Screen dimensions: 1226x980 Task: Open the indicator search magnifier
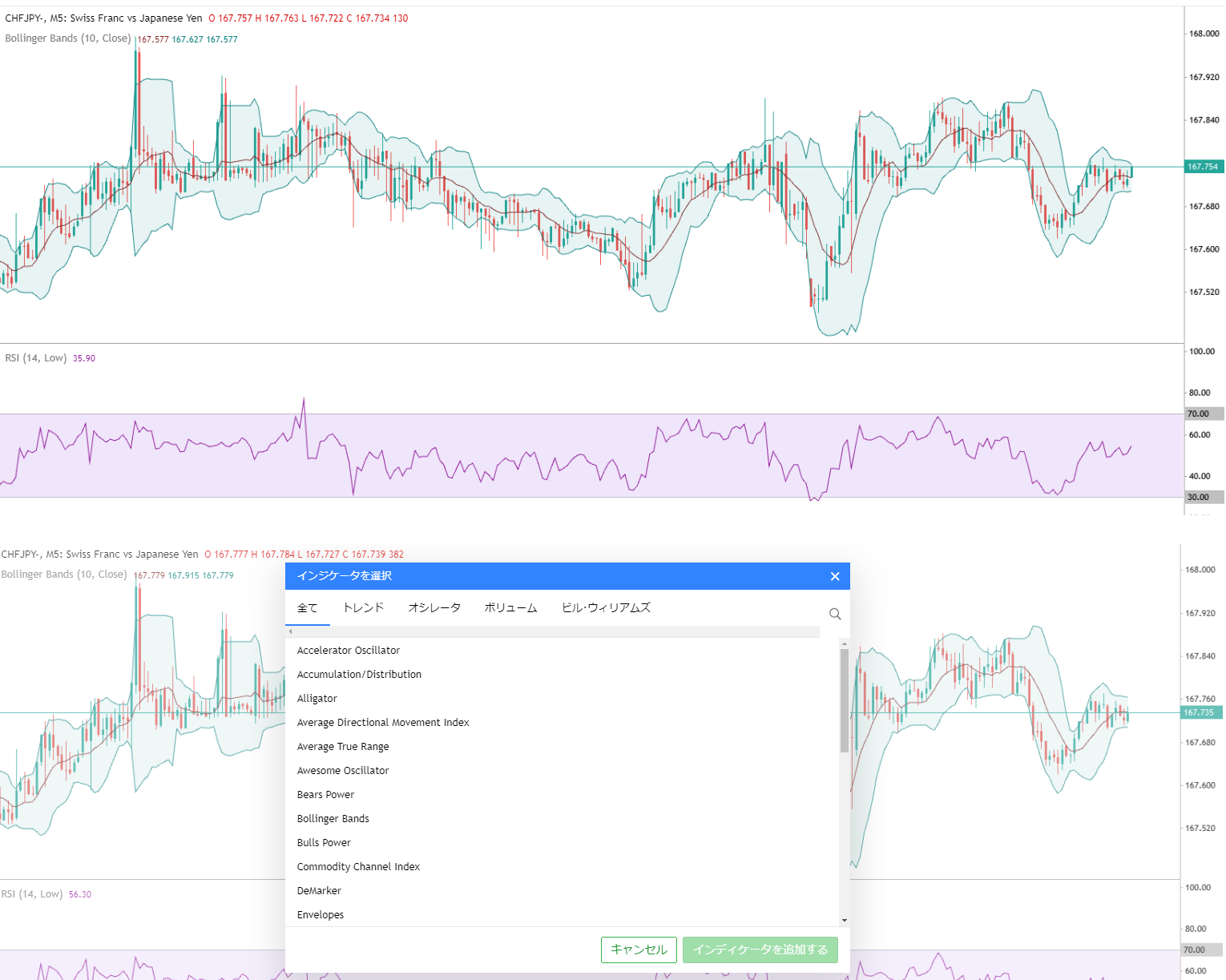coord(835,614)
